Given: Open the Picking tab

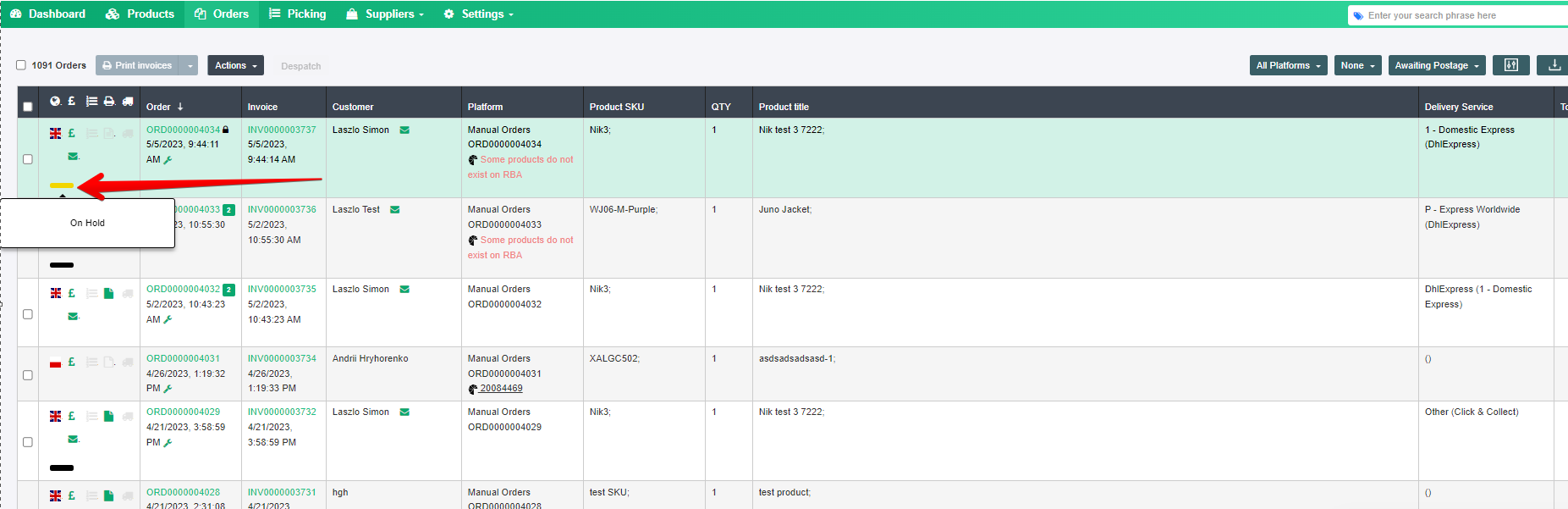Looking at the screenshot, I should coord(297,14).
